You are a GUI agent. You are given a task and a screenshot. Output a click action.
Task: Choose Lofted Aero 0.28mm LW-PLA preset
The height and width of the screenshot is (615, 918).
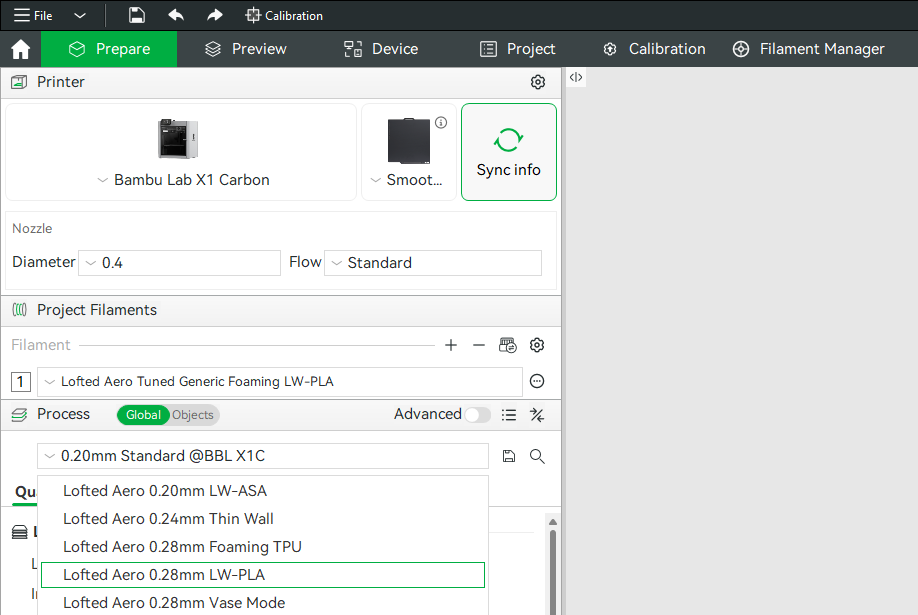263,575
